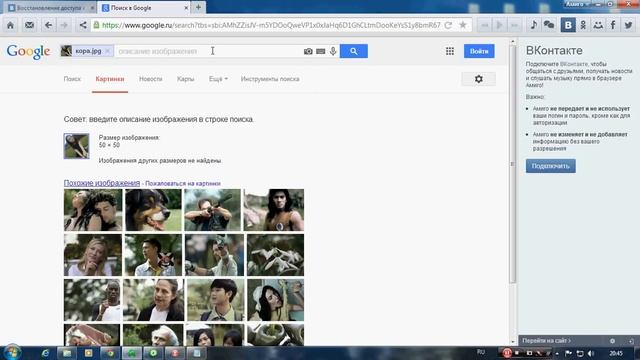640x360 pixels.
Task: Open the Windows Start button
Action: coord(12,353)
